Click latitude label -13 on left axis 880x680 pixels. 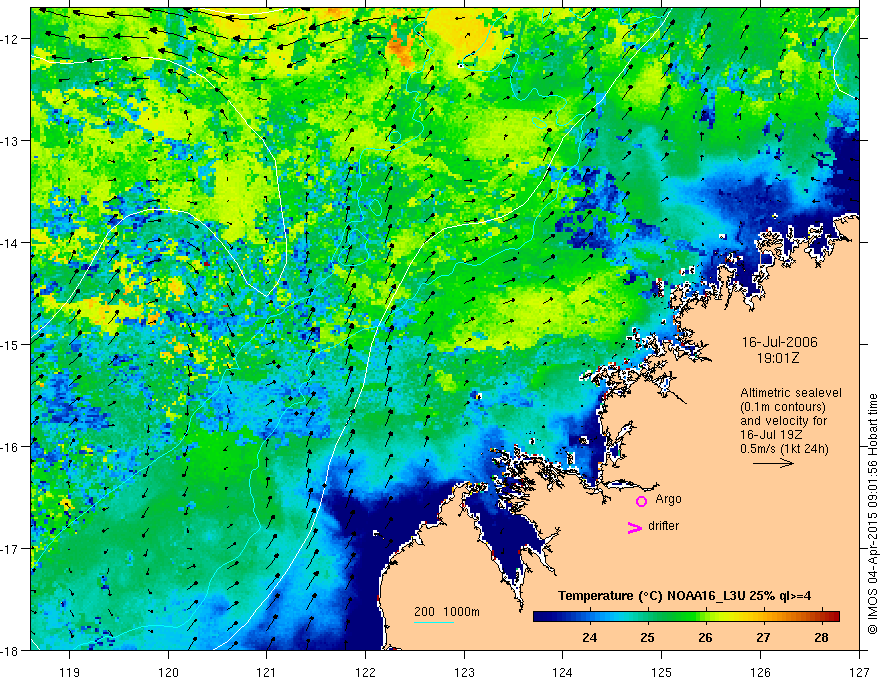tap(11, 141)
